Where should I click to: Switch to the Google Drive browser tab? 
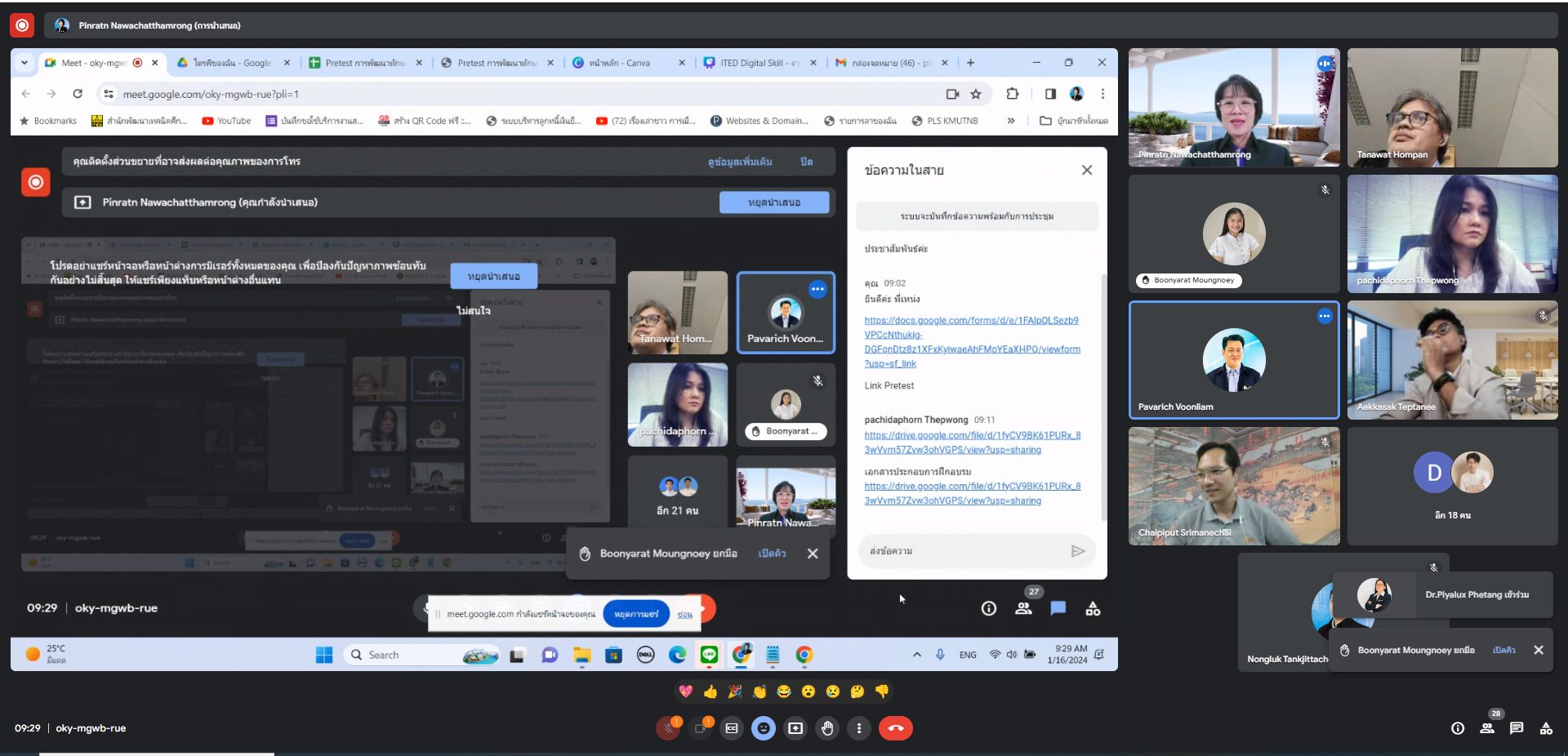coord(233,63)
